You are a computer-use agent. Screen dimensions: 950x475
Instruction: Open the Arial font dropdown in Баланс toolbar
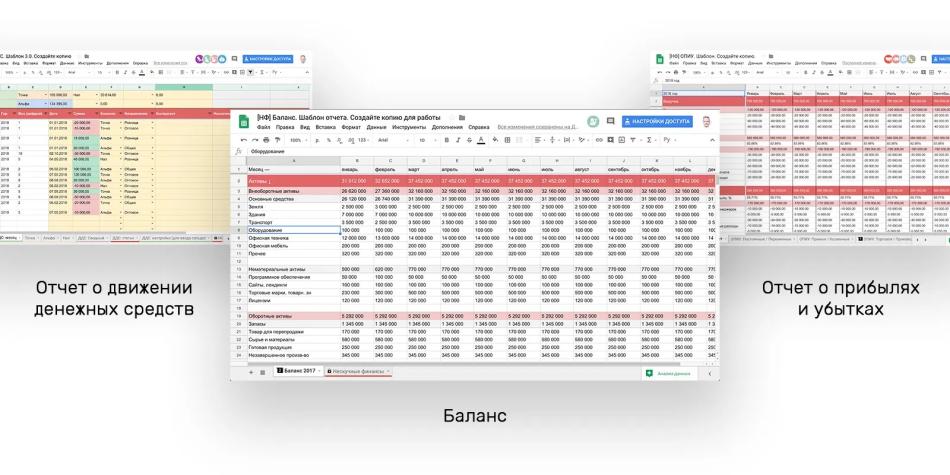click(382, 140)
